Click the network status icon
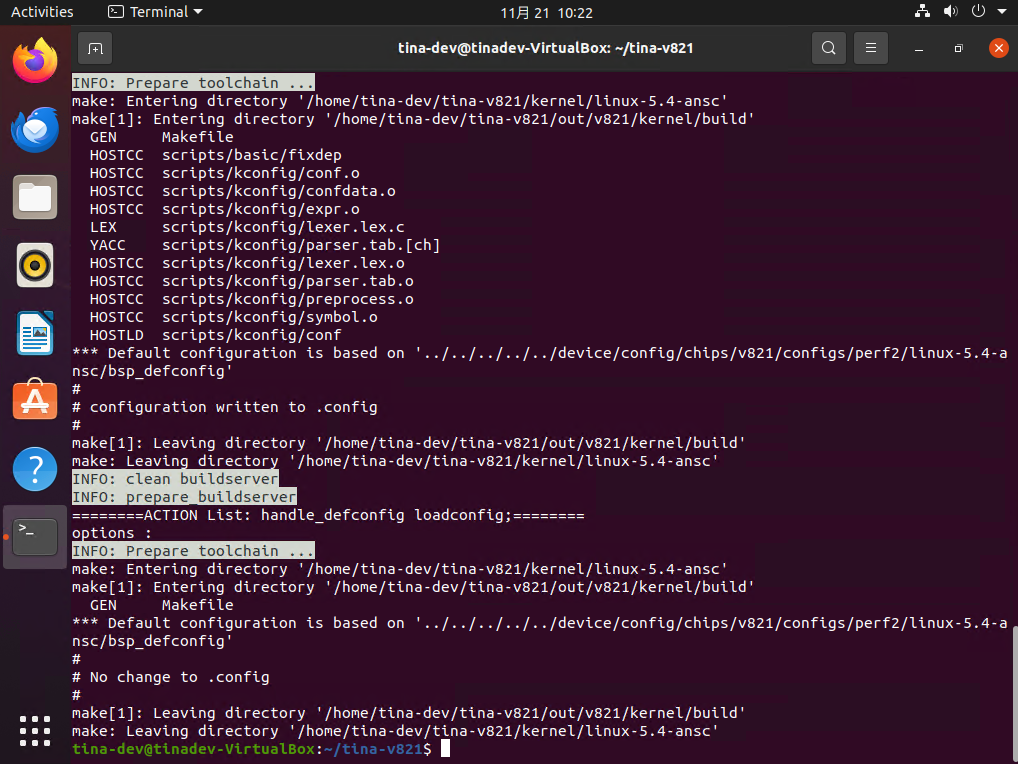 (922, 12)
